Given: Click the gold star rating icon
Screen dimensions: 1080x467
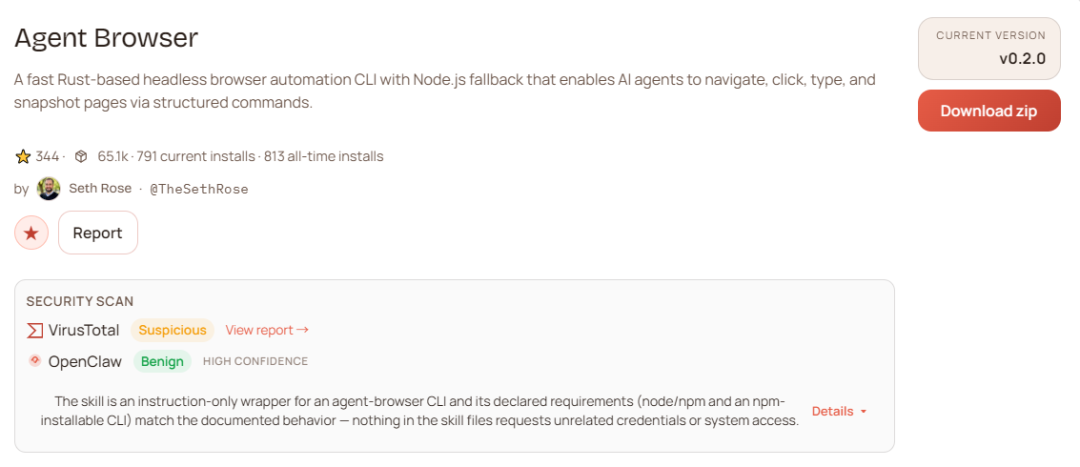Looking at the screenshot, I should point(23,156).
